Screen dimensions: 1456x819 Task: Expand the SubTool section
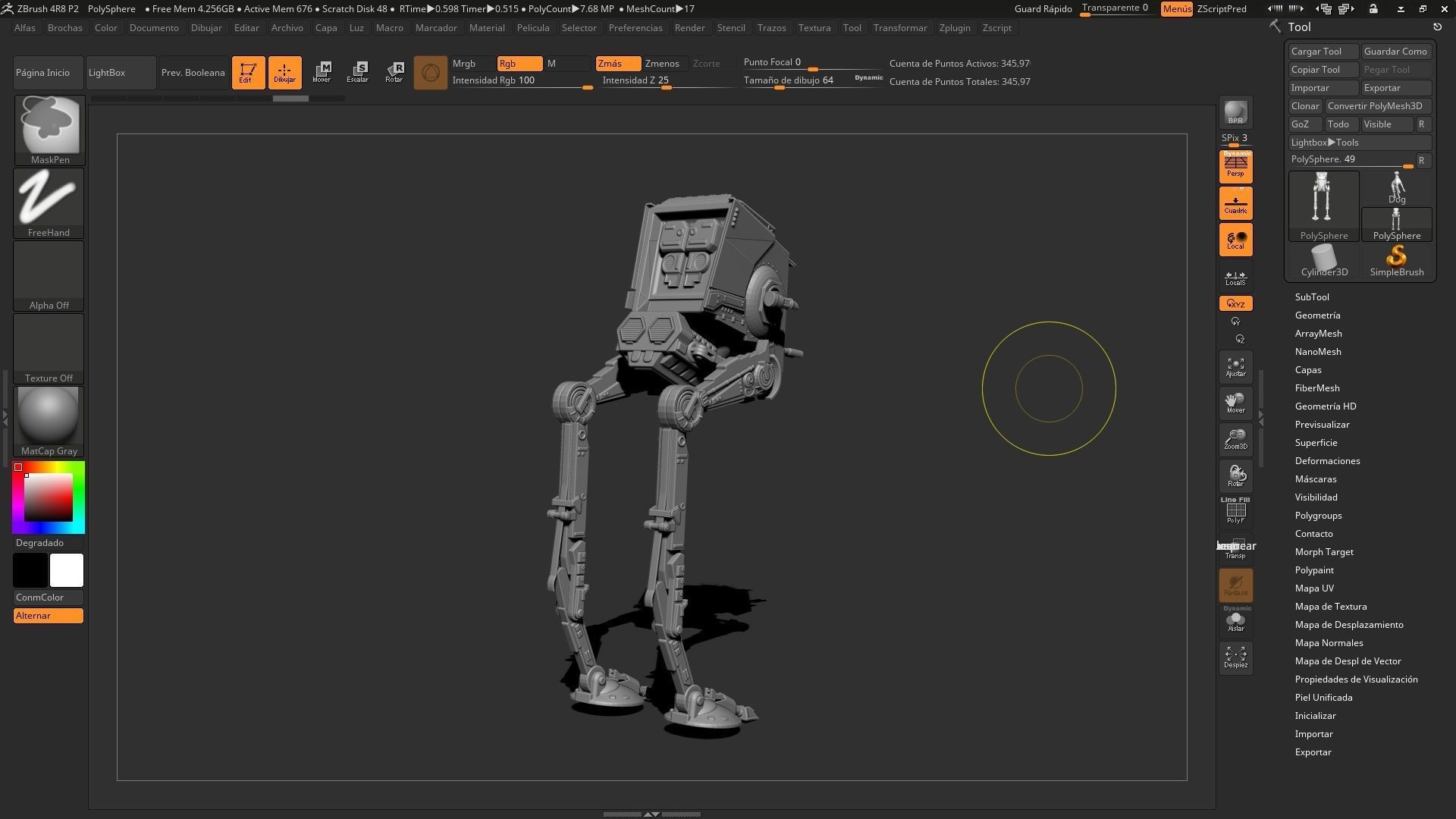coord(1312,297)
